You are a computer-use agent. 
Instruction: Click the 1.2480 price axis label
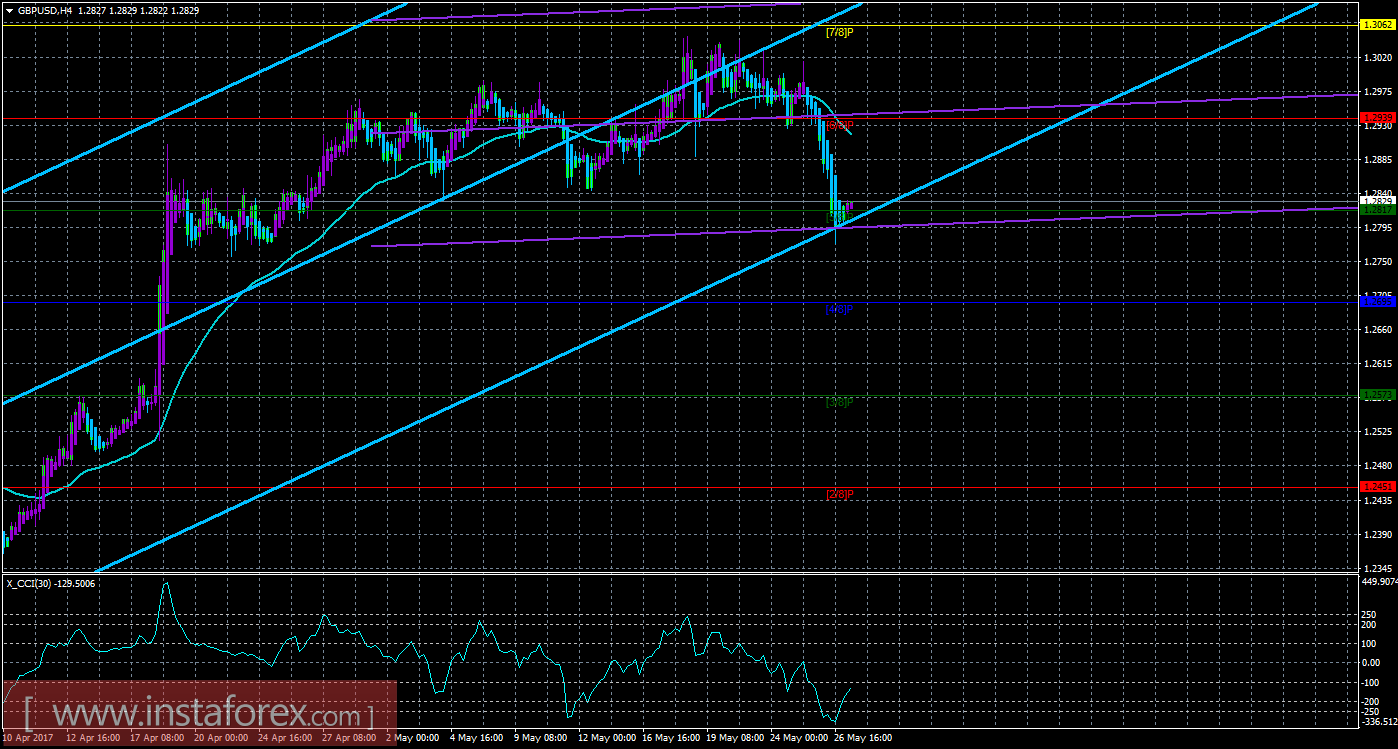coord(1378,466)
